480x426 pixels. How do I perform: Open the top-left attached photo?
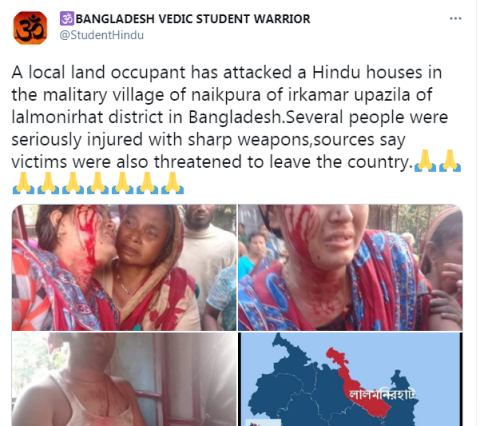[124, 268]
